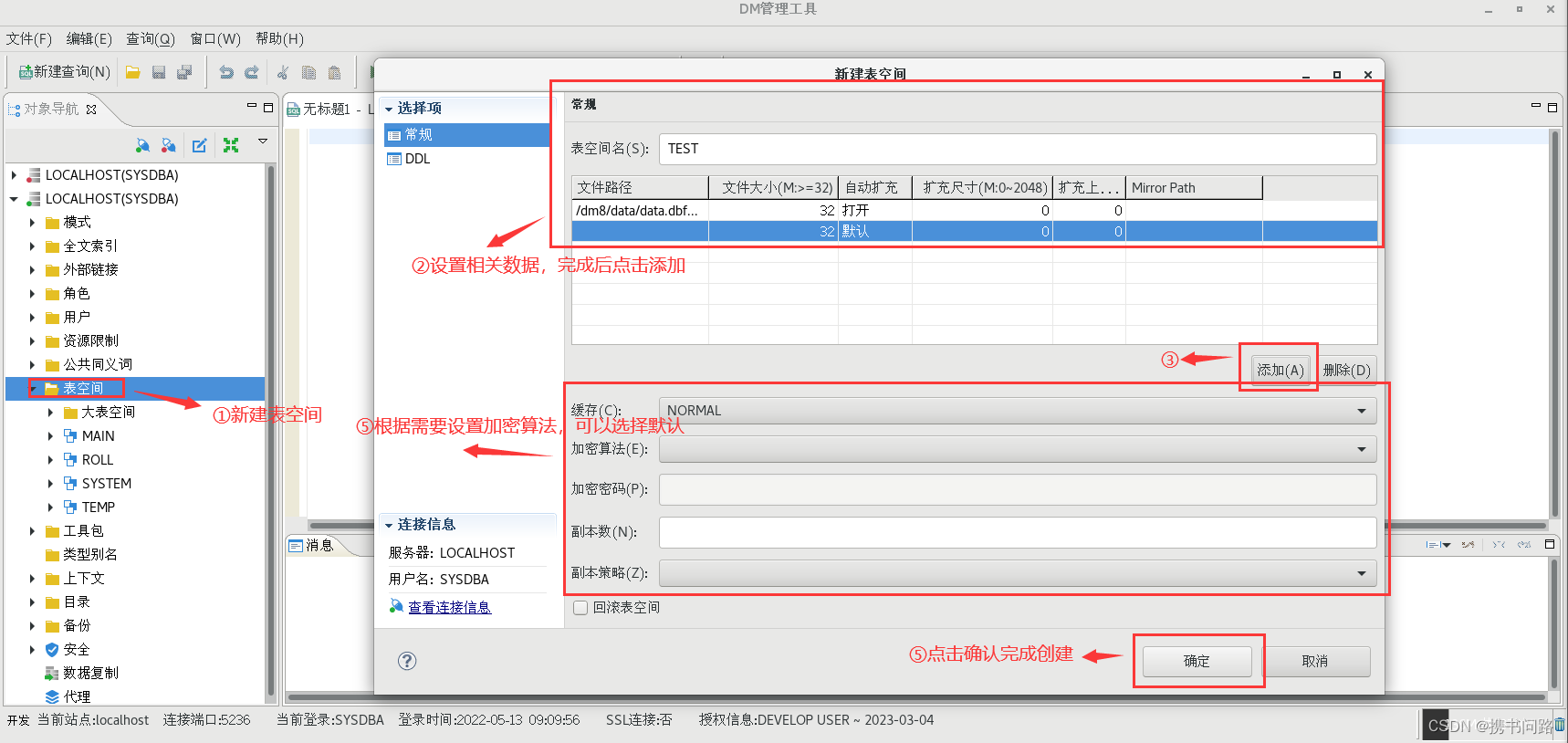Screen dimensions: 1568x743
Task: Open the 编辑(E) menu
Action: pyautogui.click(x=89, y=38)
